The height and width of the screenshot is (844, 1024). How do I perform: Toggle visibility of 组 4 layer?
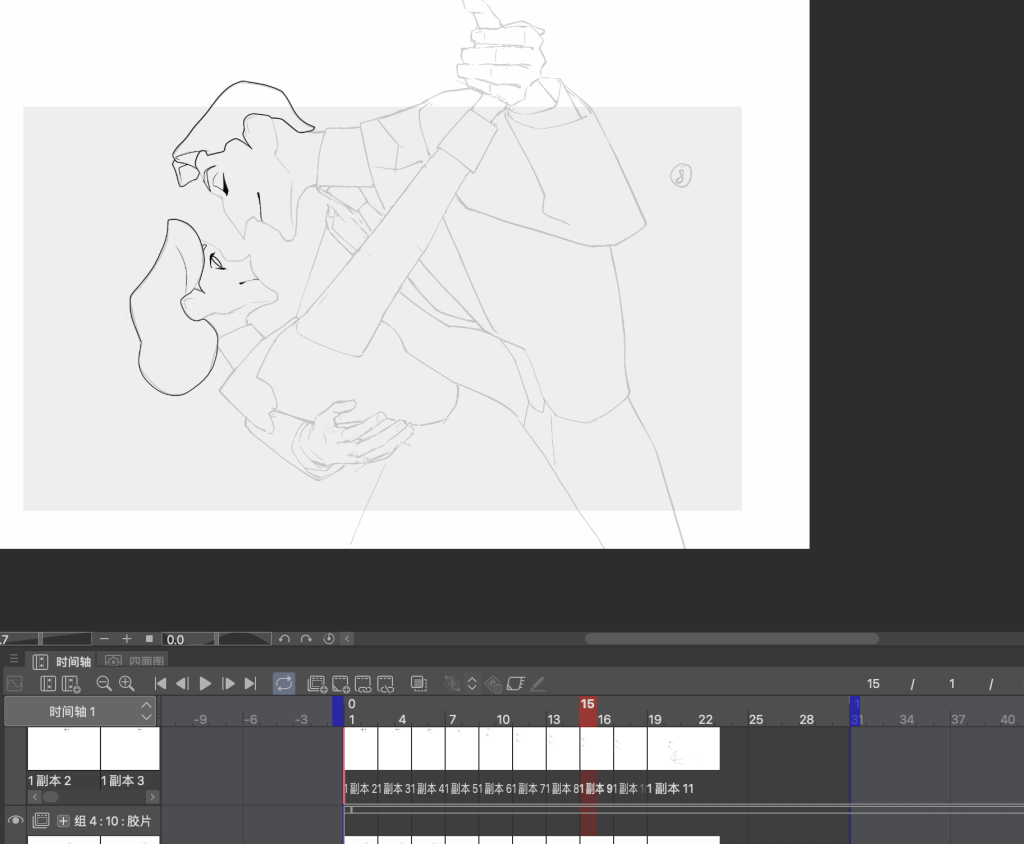(15, 820)
